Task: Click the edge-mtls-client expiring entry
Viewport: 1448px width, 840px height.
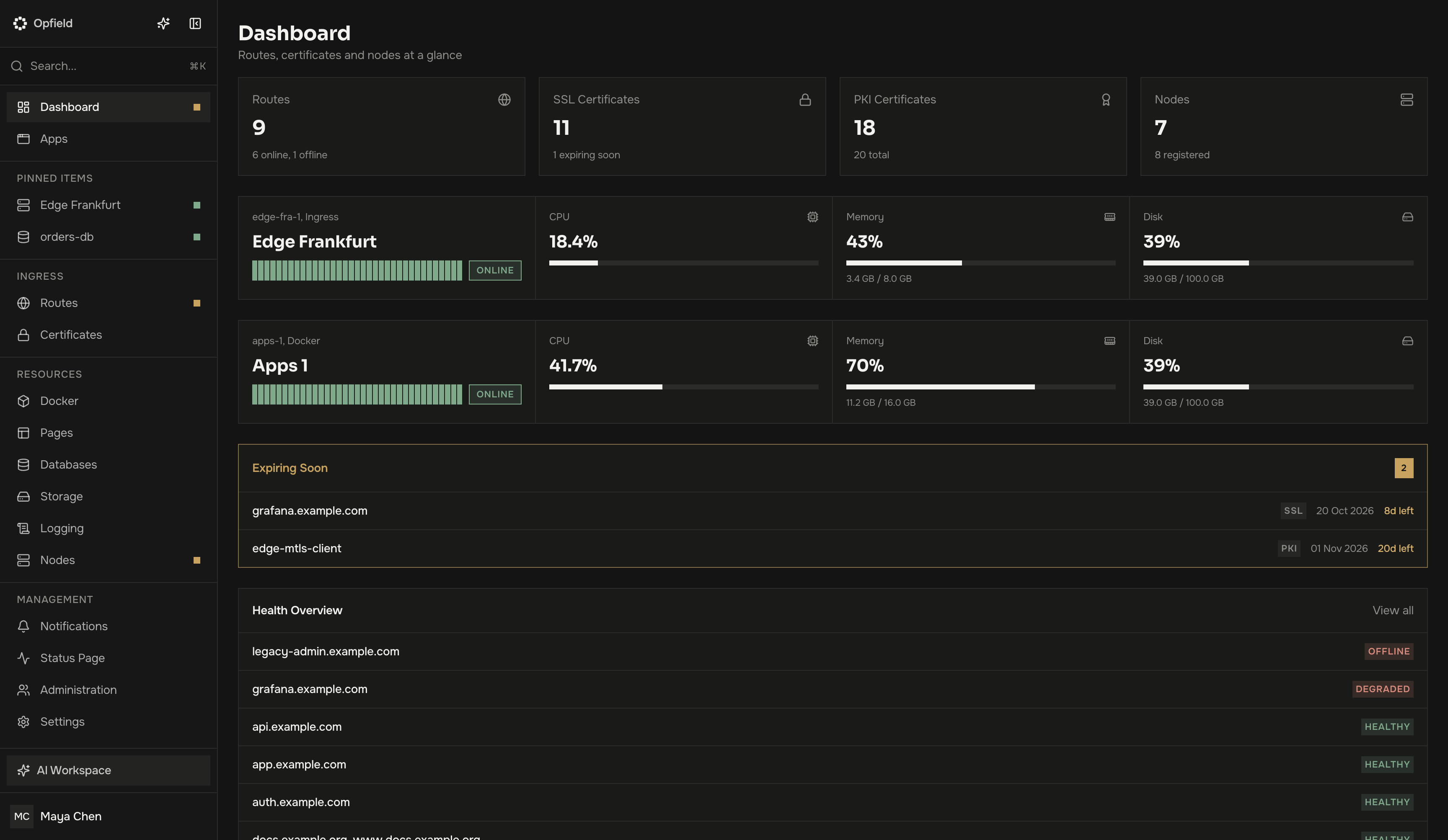Action: tap(833, 548)
